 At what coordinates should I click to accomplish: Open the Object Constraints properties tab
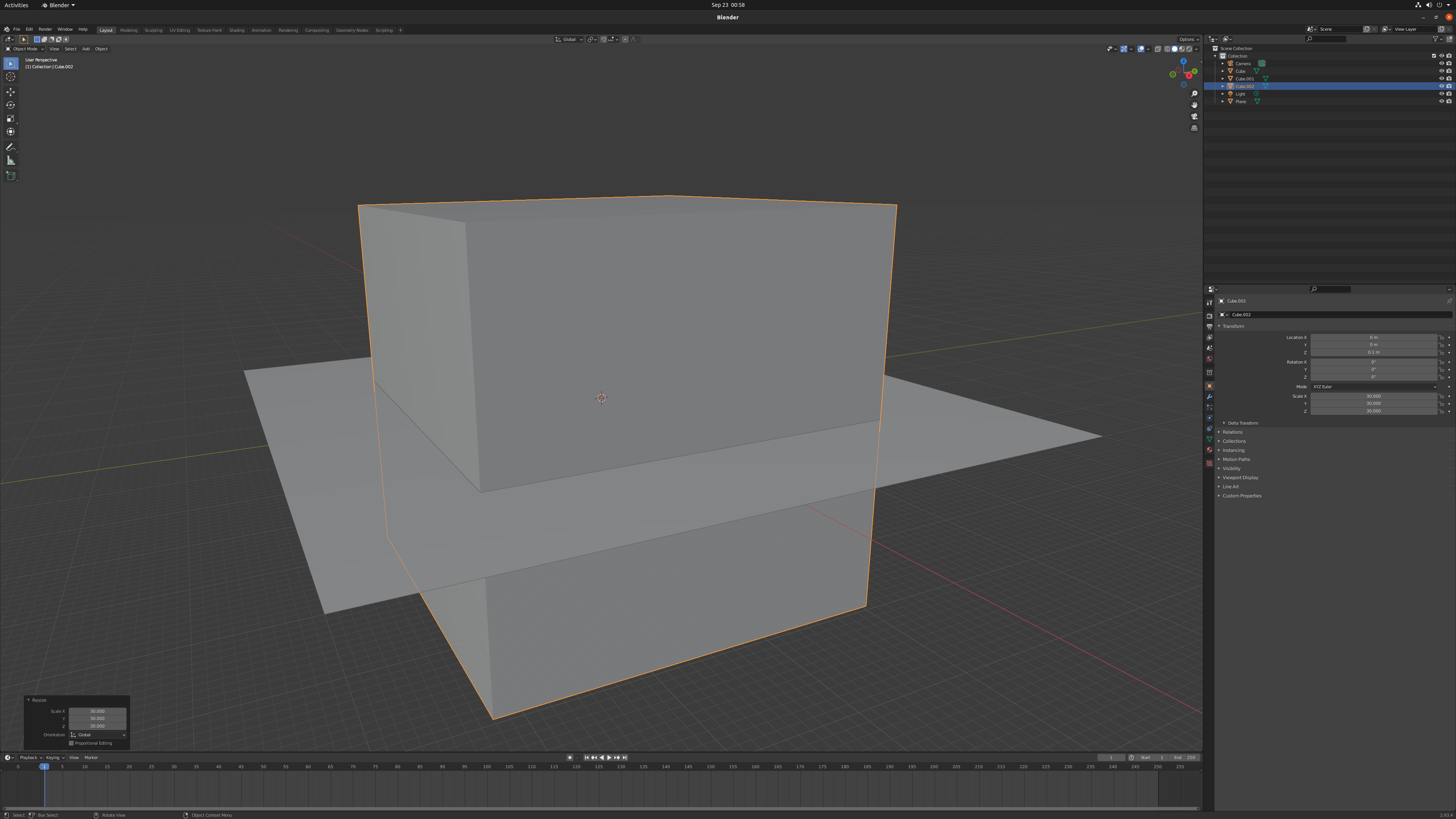tap(1209, 429)
